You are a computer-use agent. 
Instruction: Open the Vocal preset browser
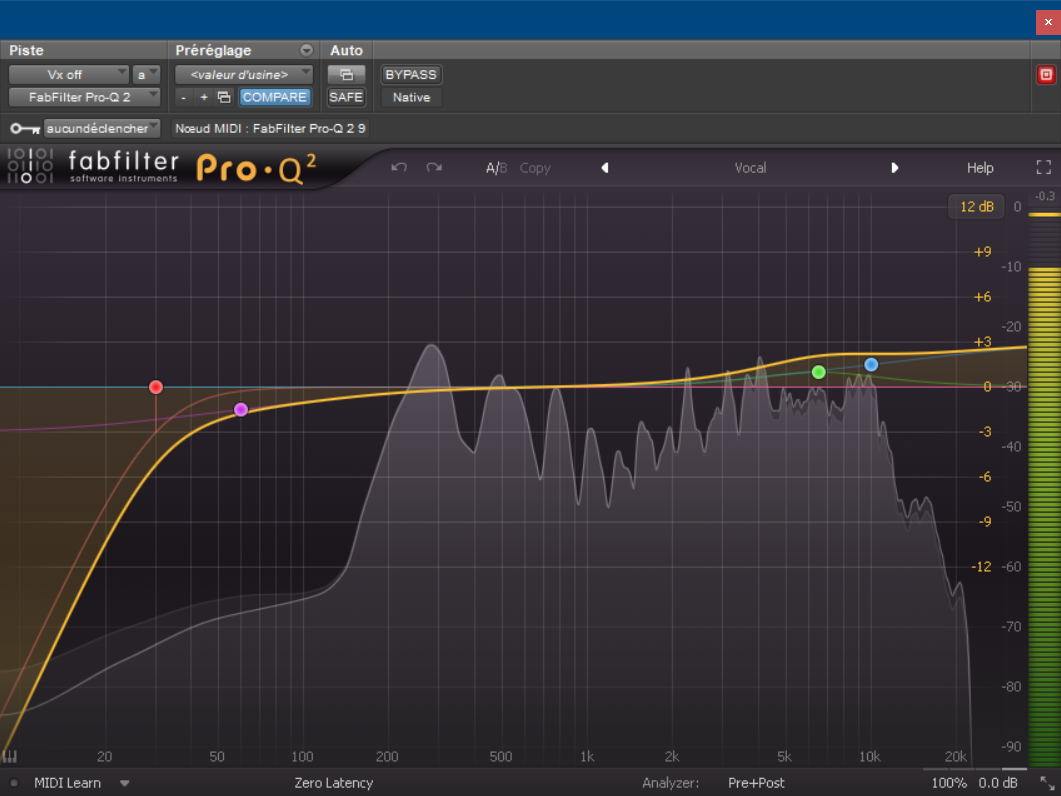click(x=750, y=168)
